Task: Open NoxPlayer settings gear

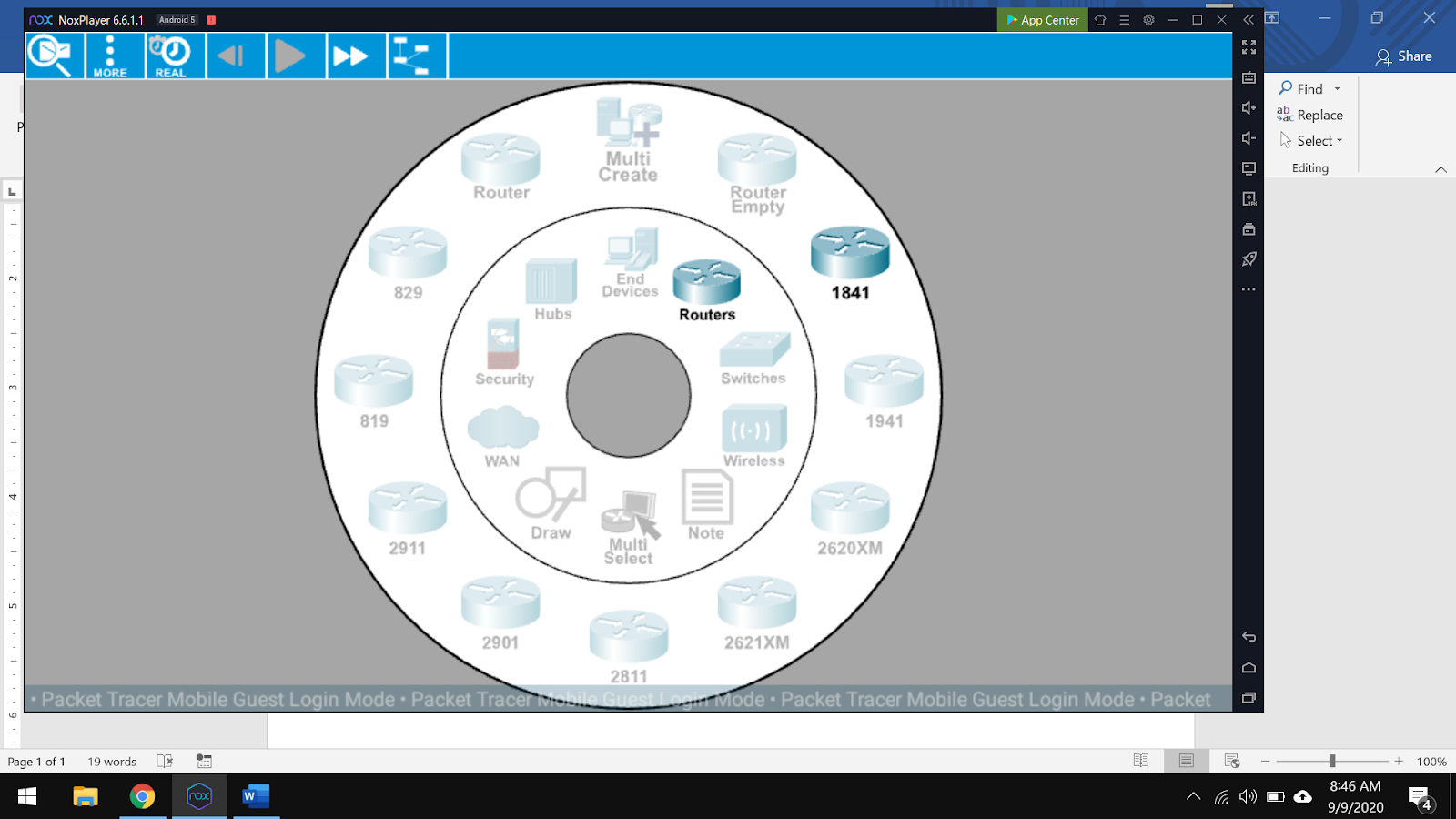Action: (1148, 20)
